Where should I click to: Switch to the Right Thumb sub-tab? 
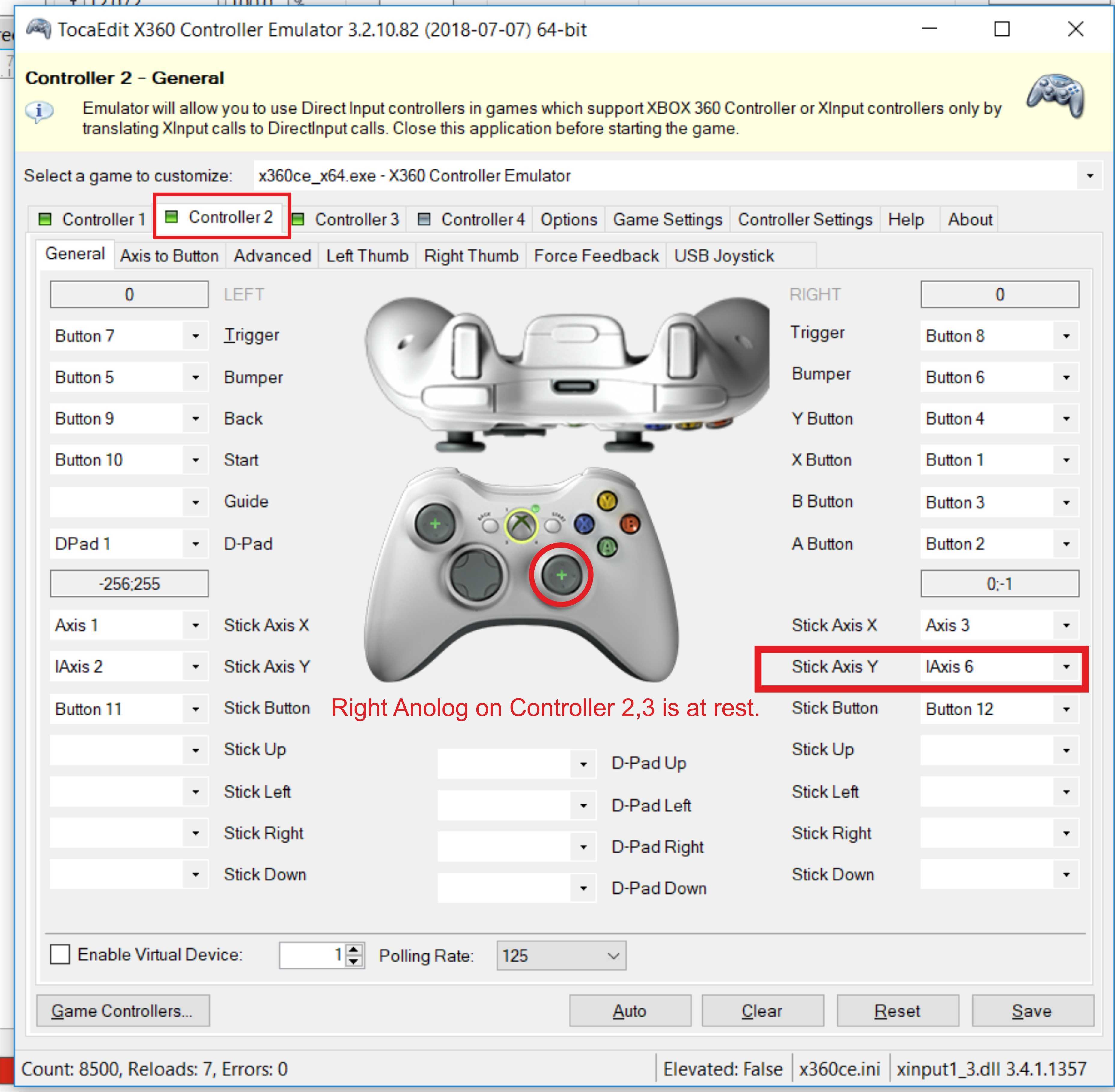(471, 256)
